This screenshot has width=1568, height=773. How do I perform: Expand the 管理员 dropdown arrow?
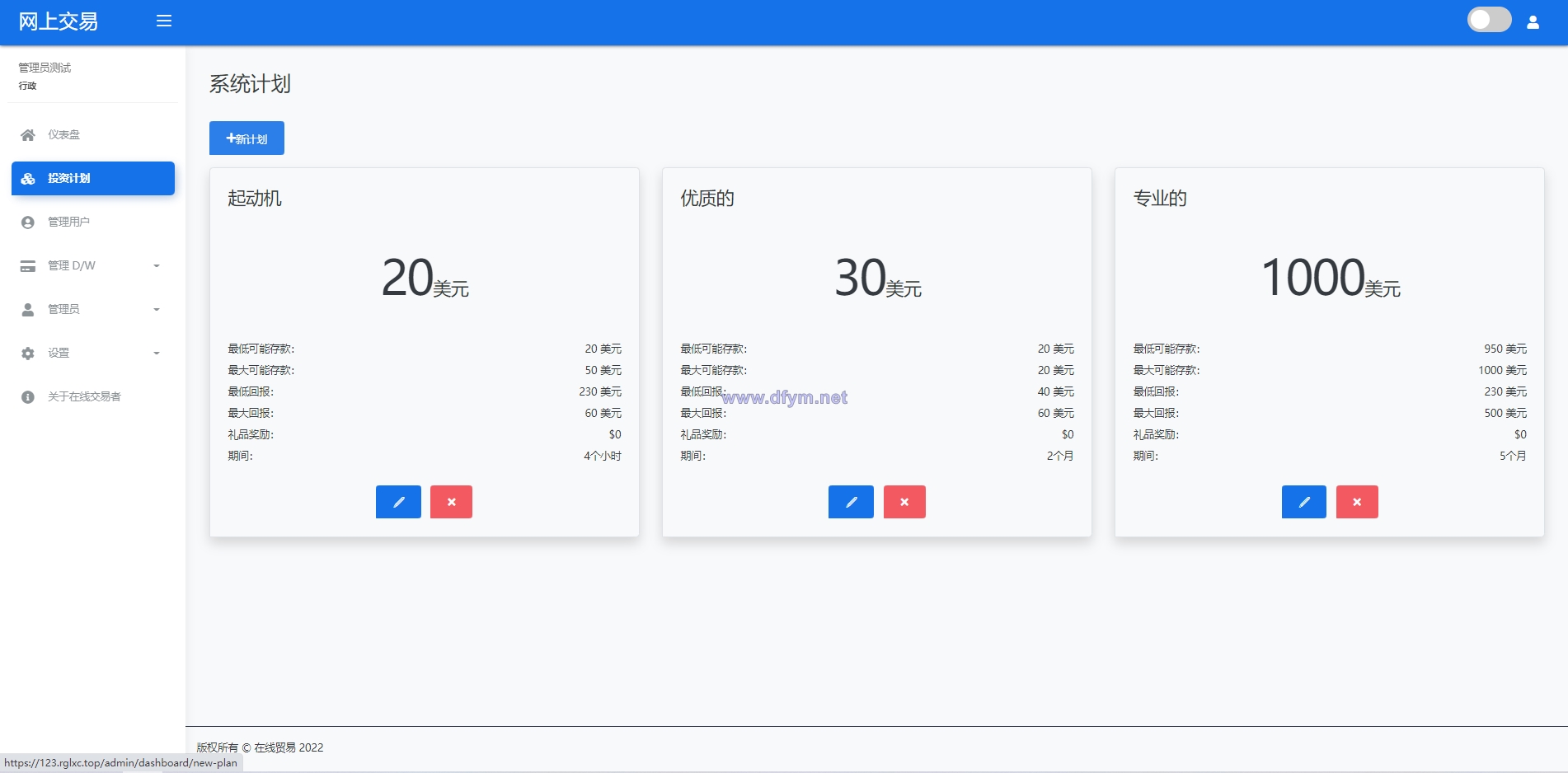(157, 310)
